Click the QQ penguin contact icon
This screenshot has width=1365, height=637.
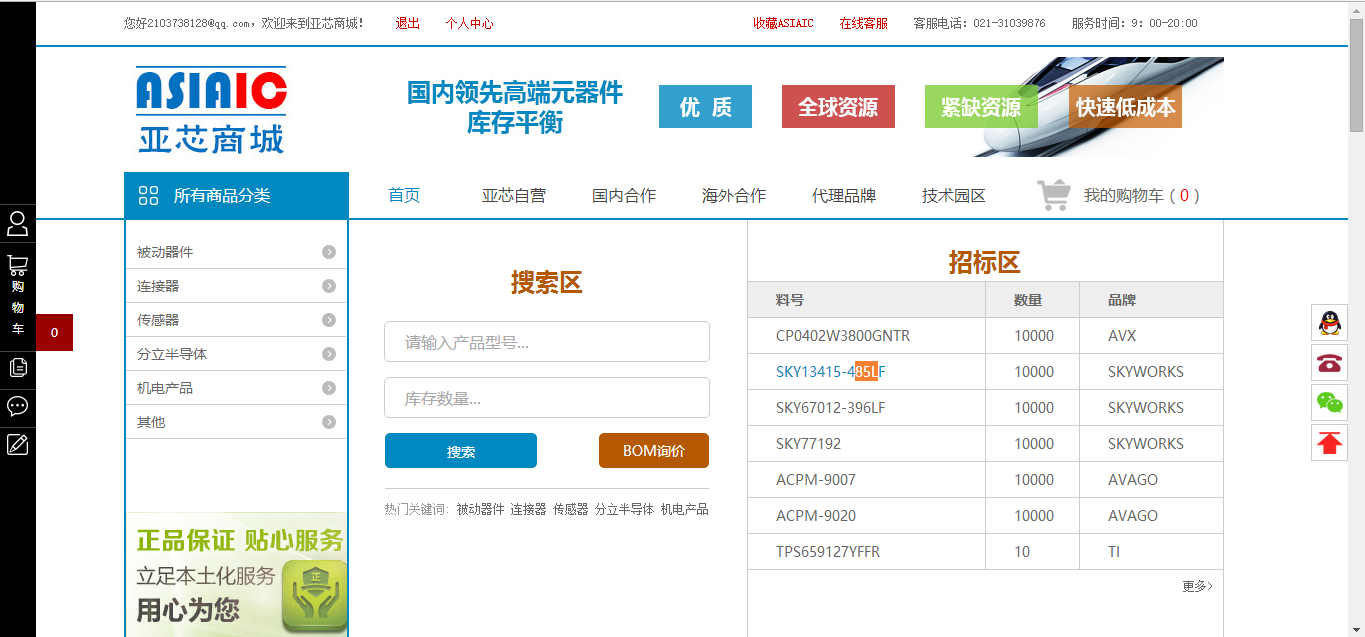1329,322
